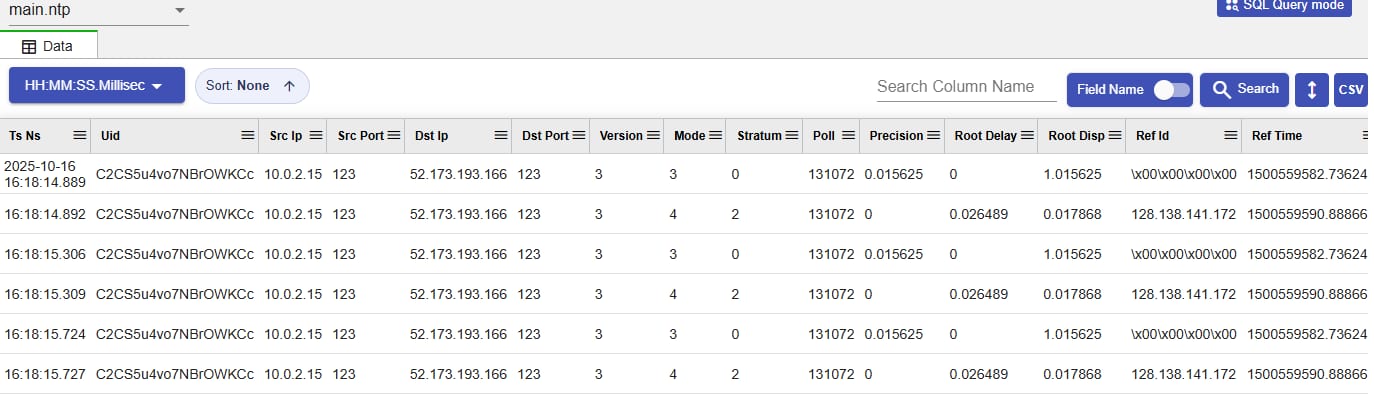Click Root Delay 0.026489 in 16:18:15.309 row
The image size is (1374, 395).
[x=979, y=294]
